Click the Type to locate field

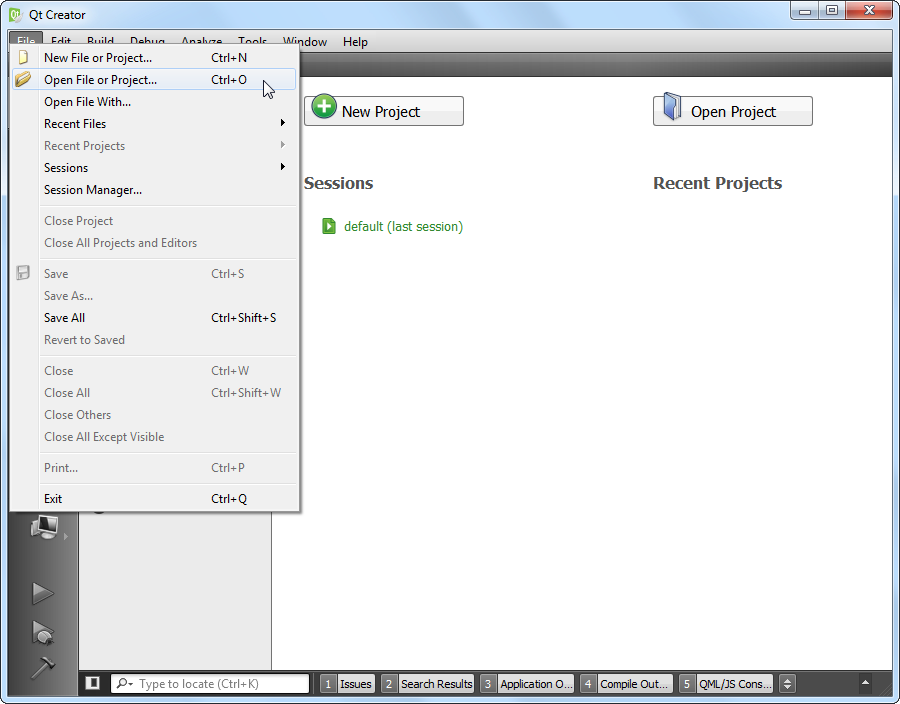tap(210, 683)
